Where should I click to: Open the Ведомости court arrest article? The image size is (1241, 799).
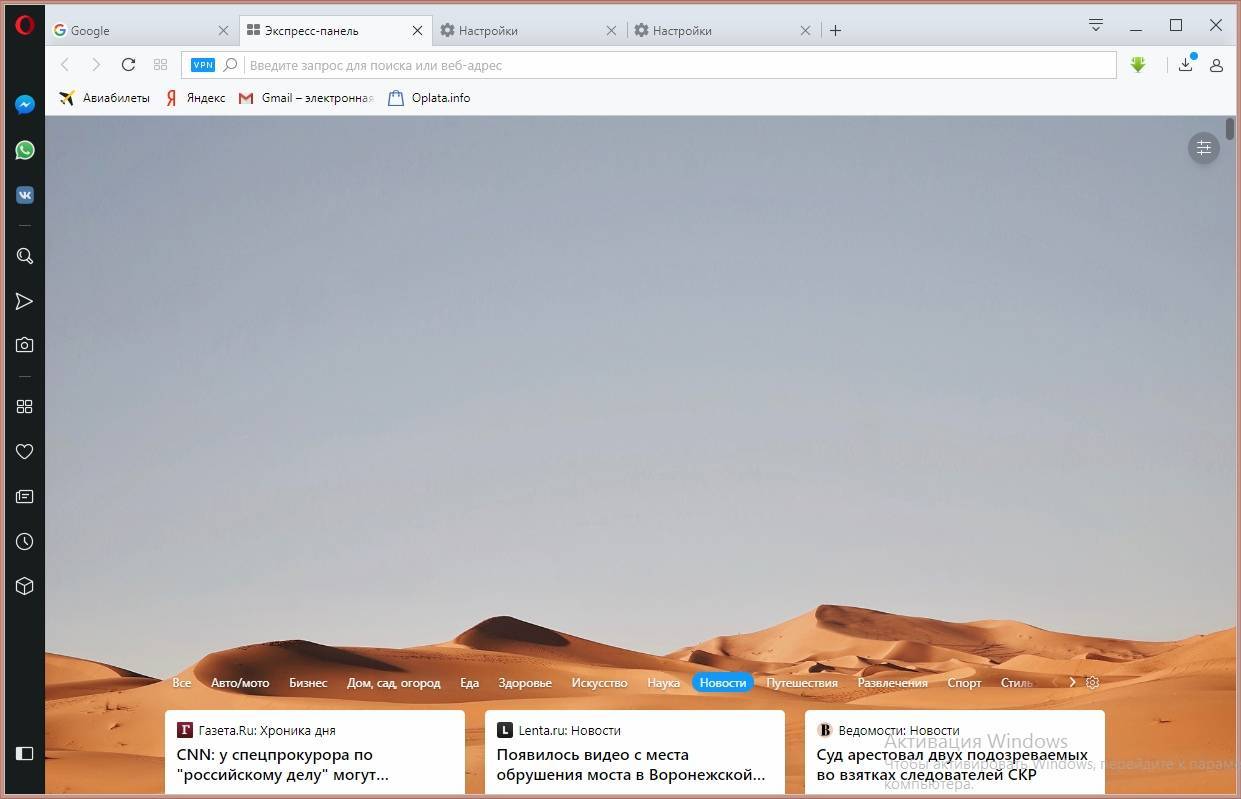[955, 752]
